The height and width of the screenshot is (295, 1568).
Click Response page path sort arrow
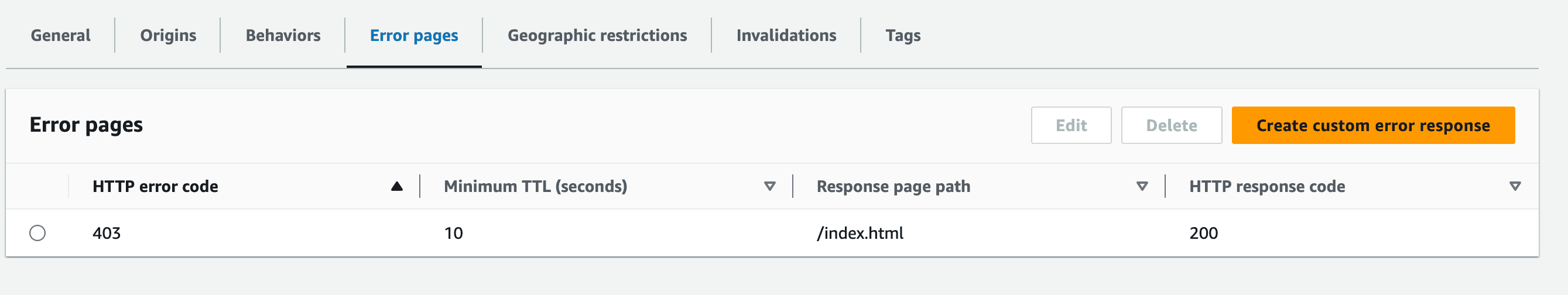(1142, 186)
